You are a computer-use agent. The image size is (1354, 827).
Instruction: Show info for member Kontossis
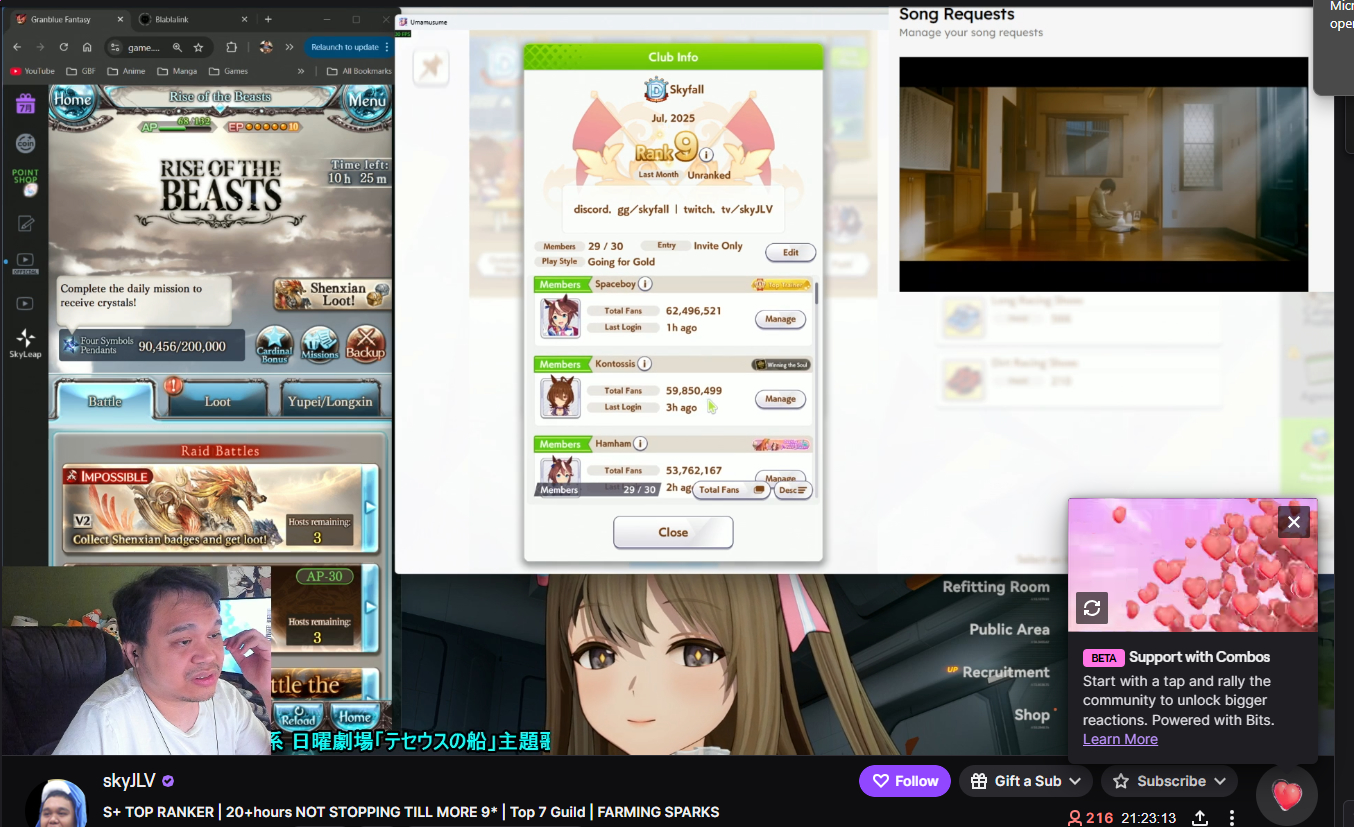coord(644,364)
